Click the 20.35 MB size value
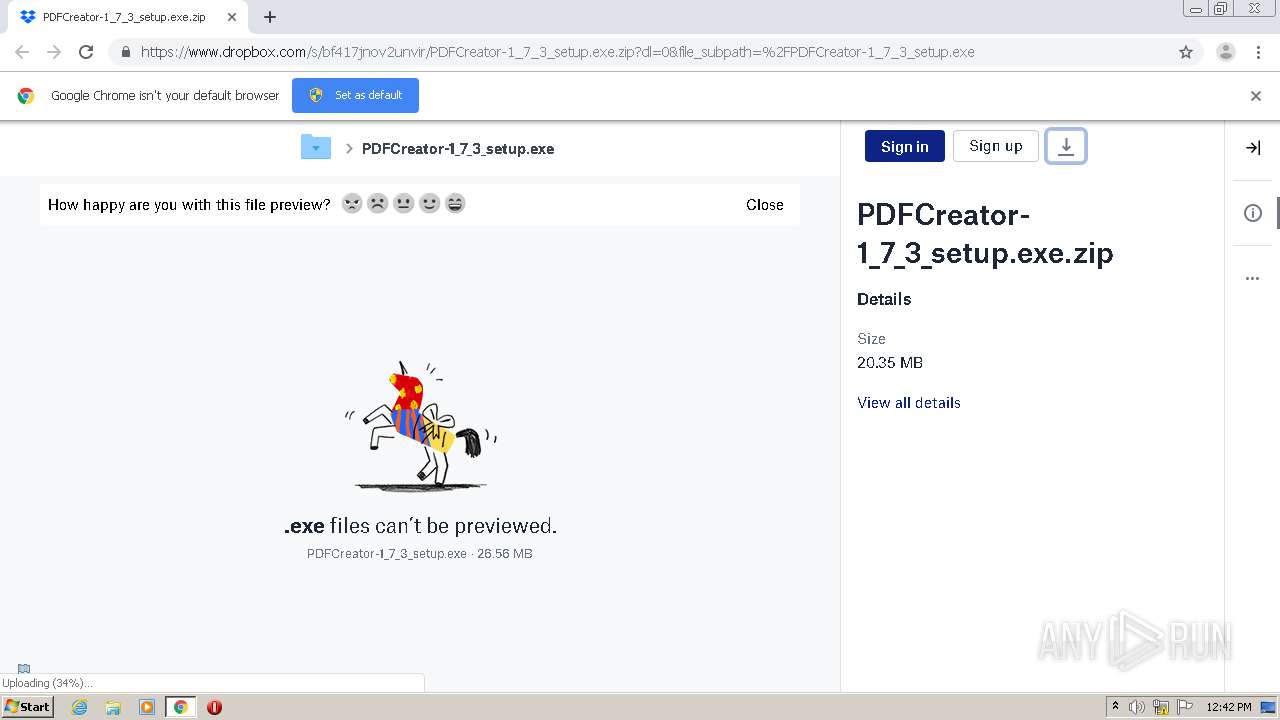Viewport: 1280px width, 720px height. 890,362
